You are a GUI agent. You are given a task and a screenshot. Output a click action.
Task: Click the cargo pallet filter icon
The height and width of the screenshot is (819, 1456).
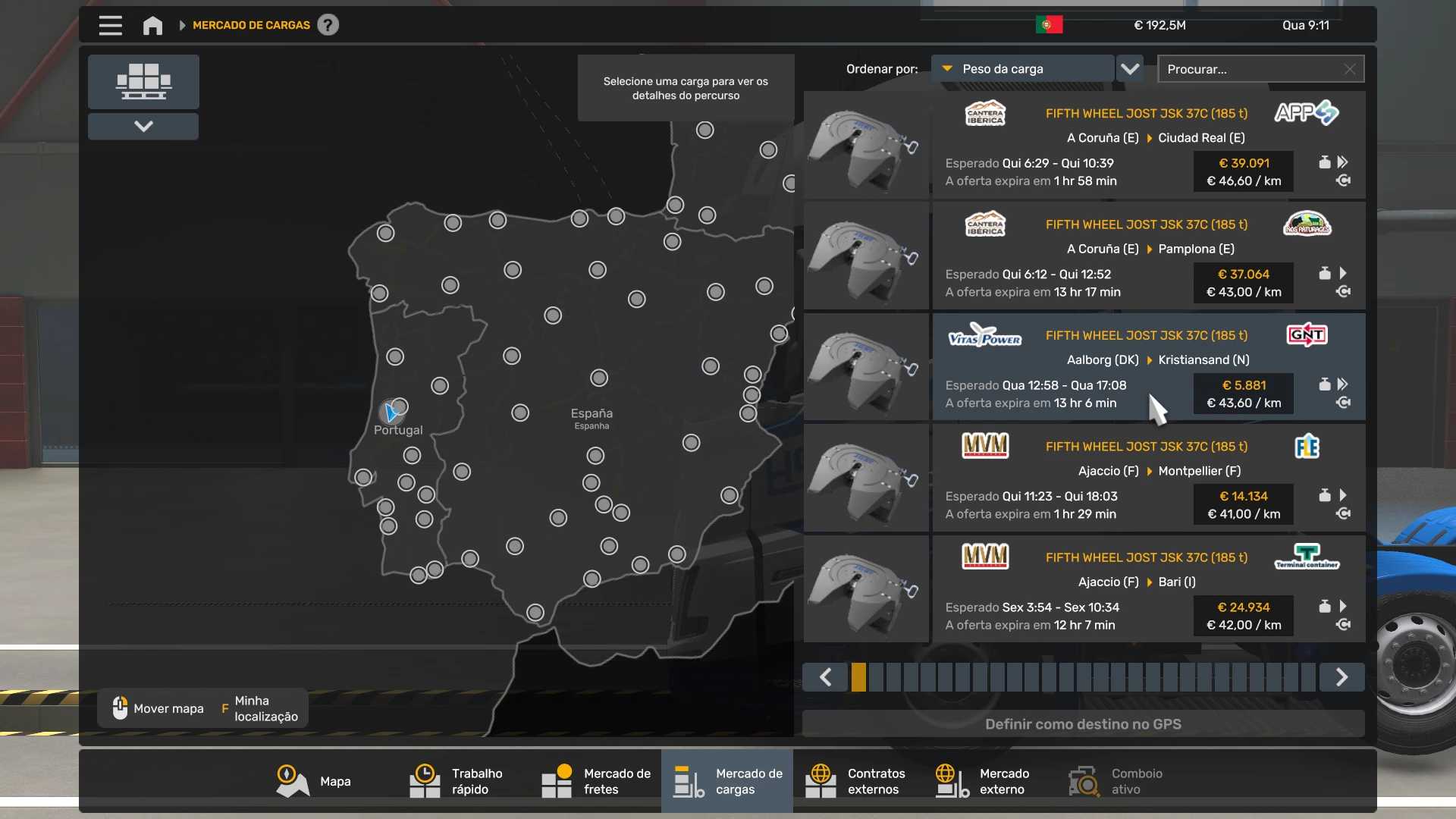click(x=143, y=81)
